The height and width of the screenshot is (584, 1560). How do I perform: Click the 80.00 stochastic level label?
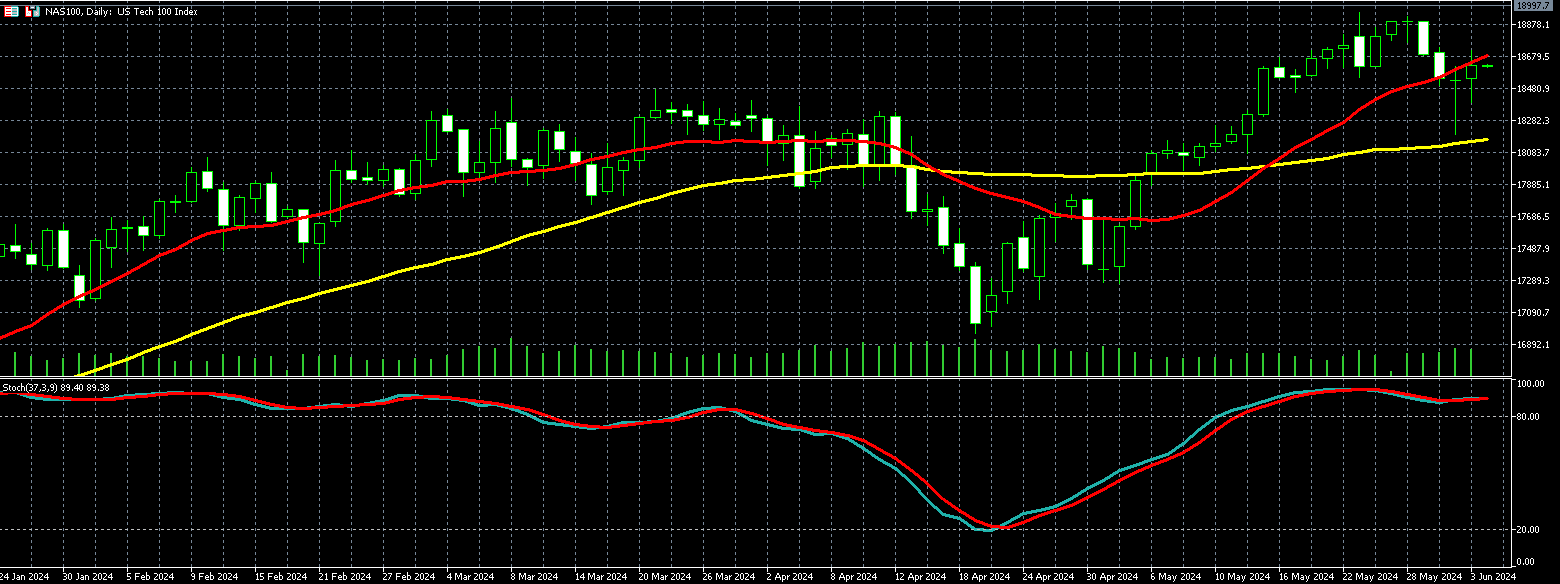[1530, 417]
